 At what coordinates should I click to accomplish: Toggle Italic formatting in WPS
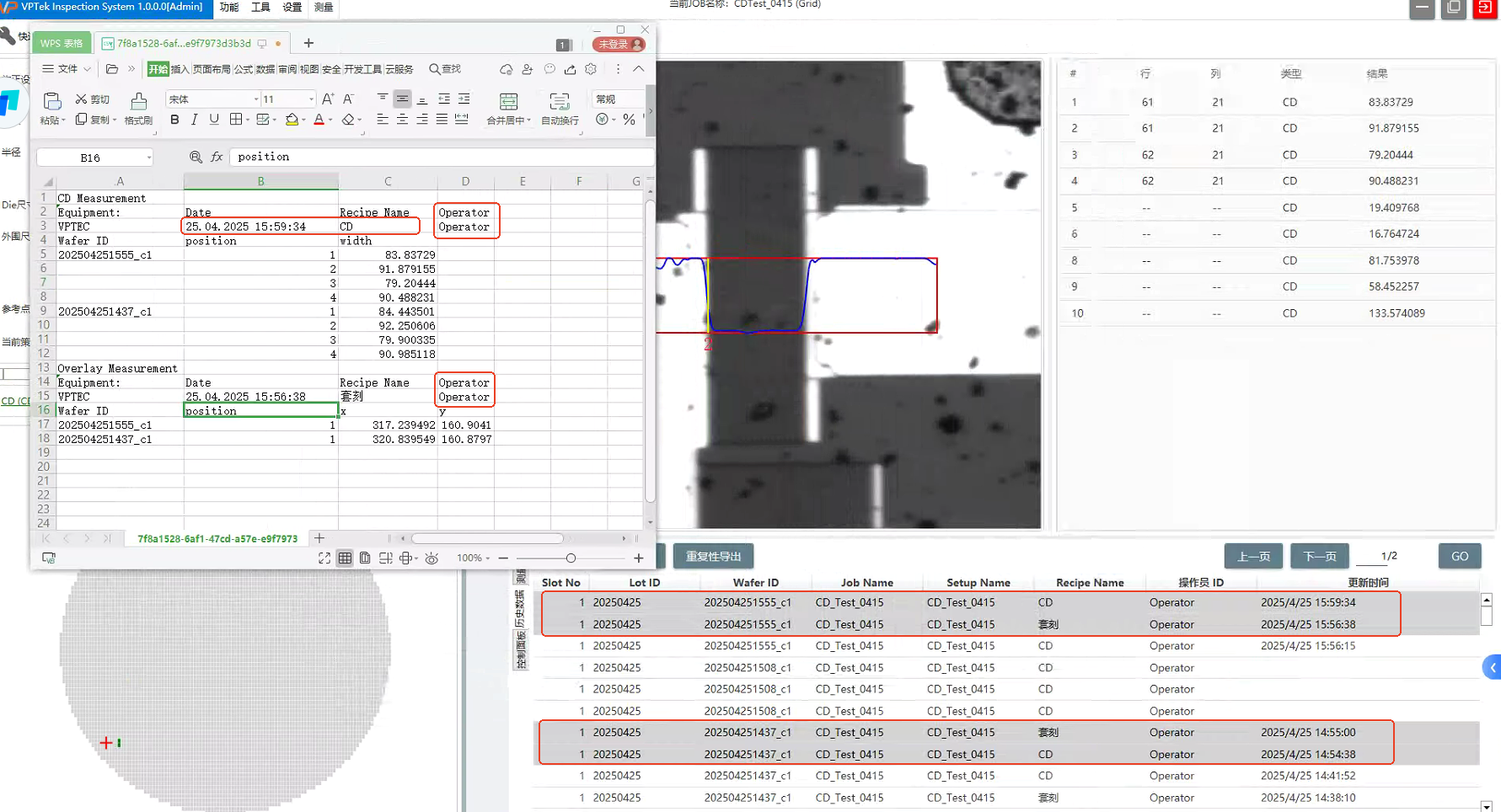[x=195, y=120]
